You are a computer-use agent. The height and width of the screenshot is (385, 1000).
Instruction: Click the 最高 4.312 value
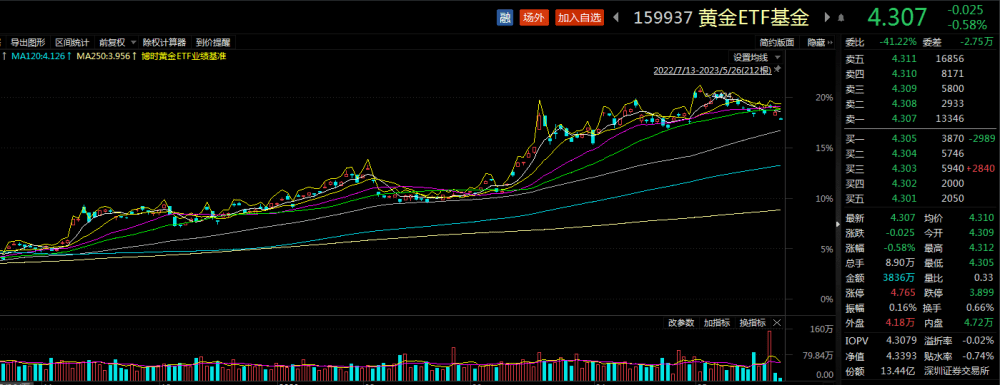point(982,248)
